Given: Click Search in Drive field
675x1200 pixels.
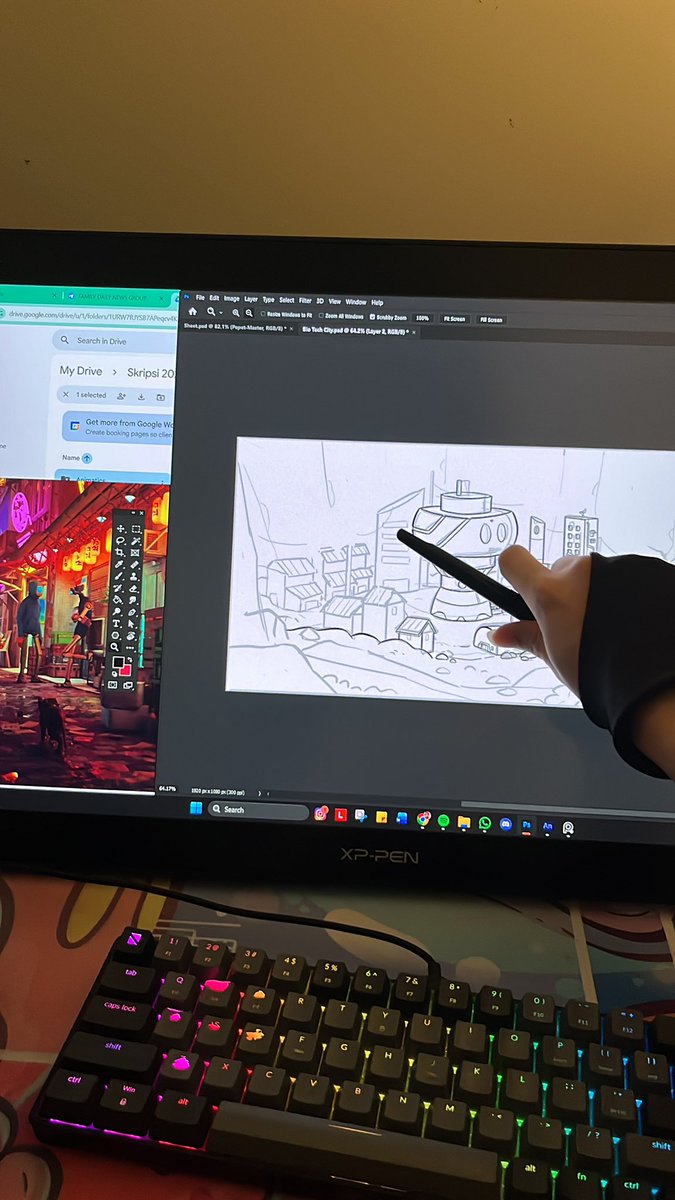Looking at the screenshot, I should click(x=113, y=341).
